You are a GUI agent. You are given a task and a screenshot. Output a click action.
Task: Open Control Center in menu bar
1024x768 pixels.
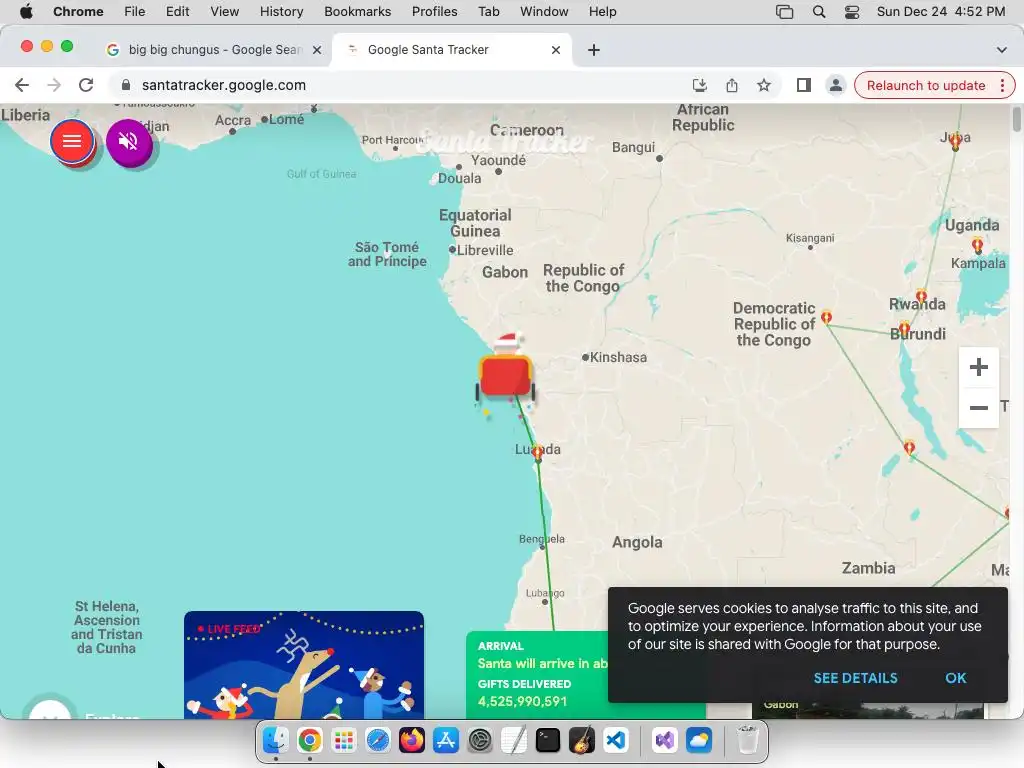(852, 12)
